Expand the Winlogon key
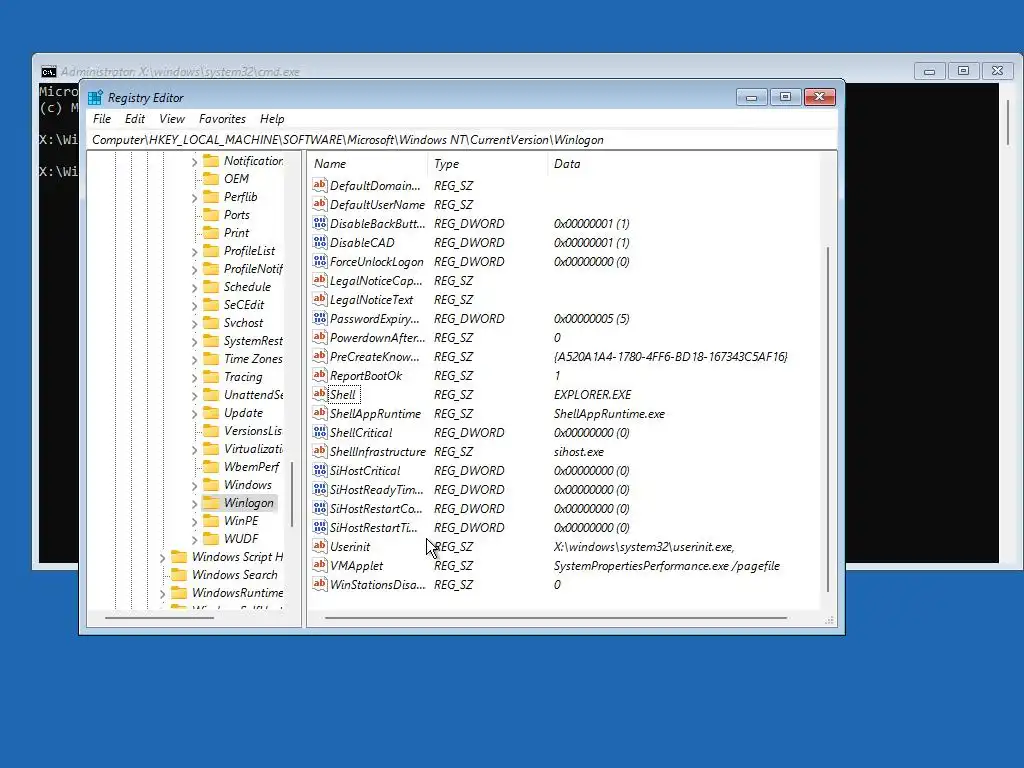 click(195, 504)
